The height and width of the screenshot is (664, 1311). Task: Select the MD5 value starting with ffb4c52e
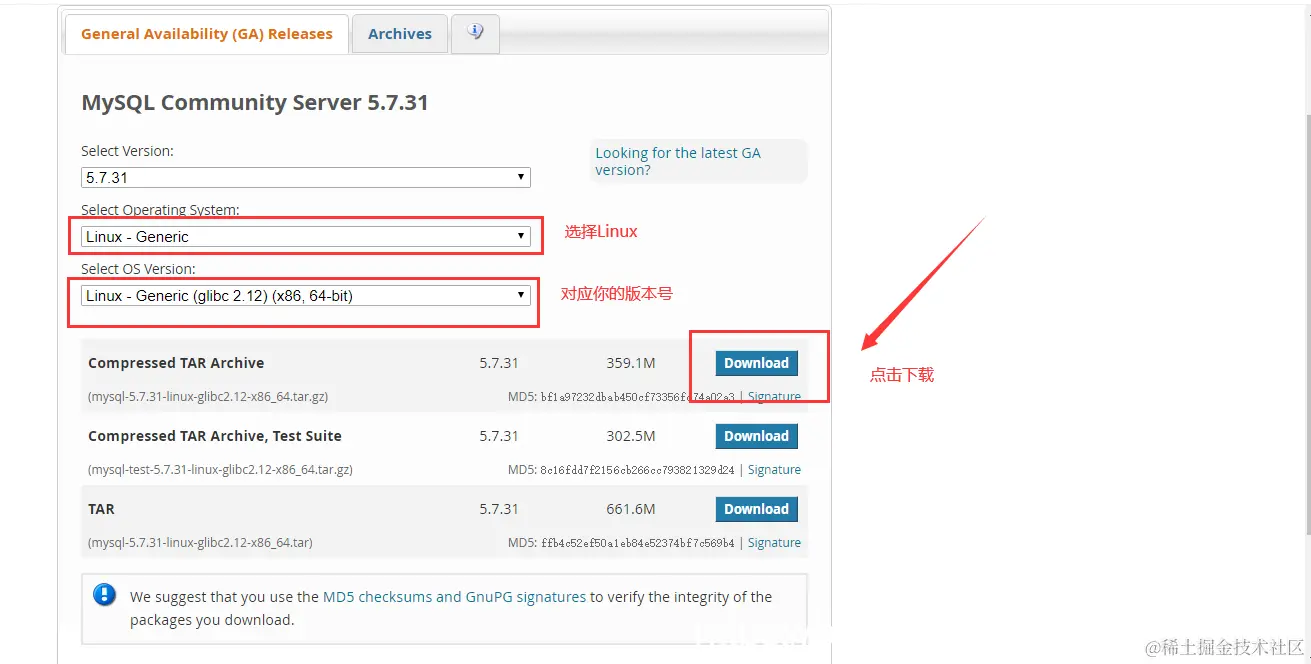637,543
